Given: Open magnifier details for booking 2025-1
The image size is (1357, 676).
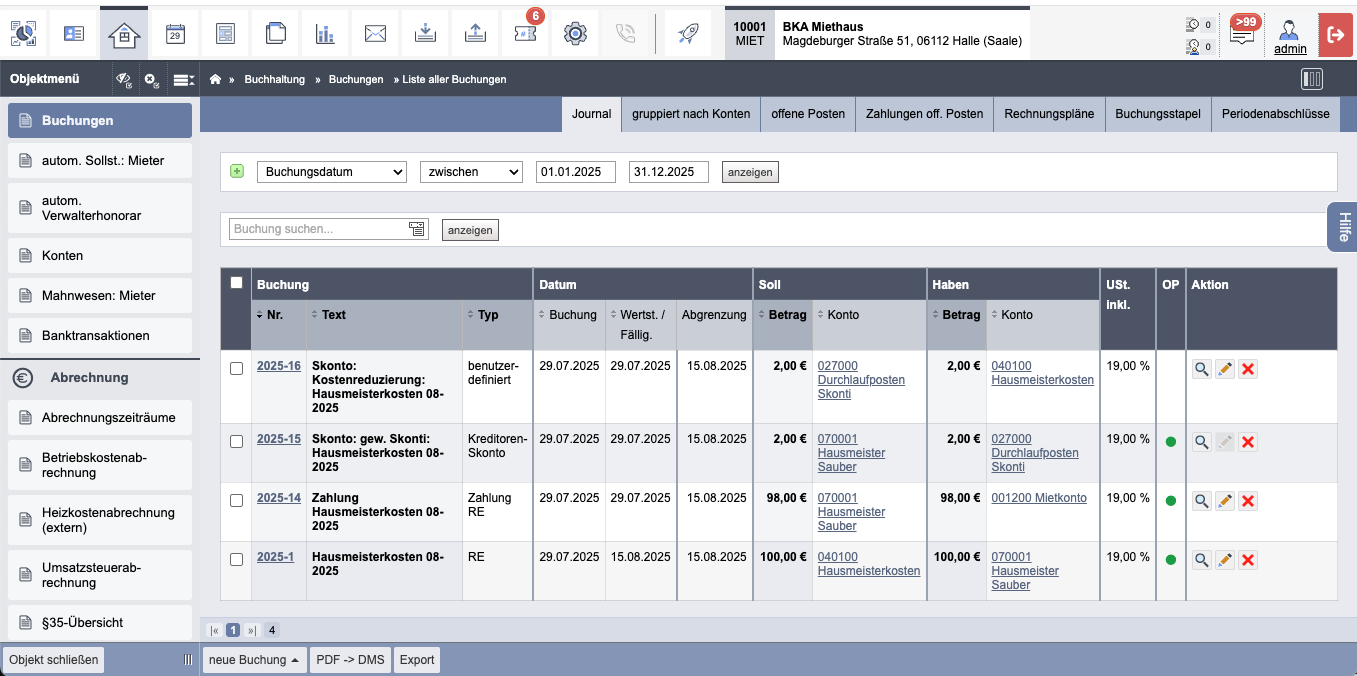Looking at the screenshot, I should [1201, 560].
